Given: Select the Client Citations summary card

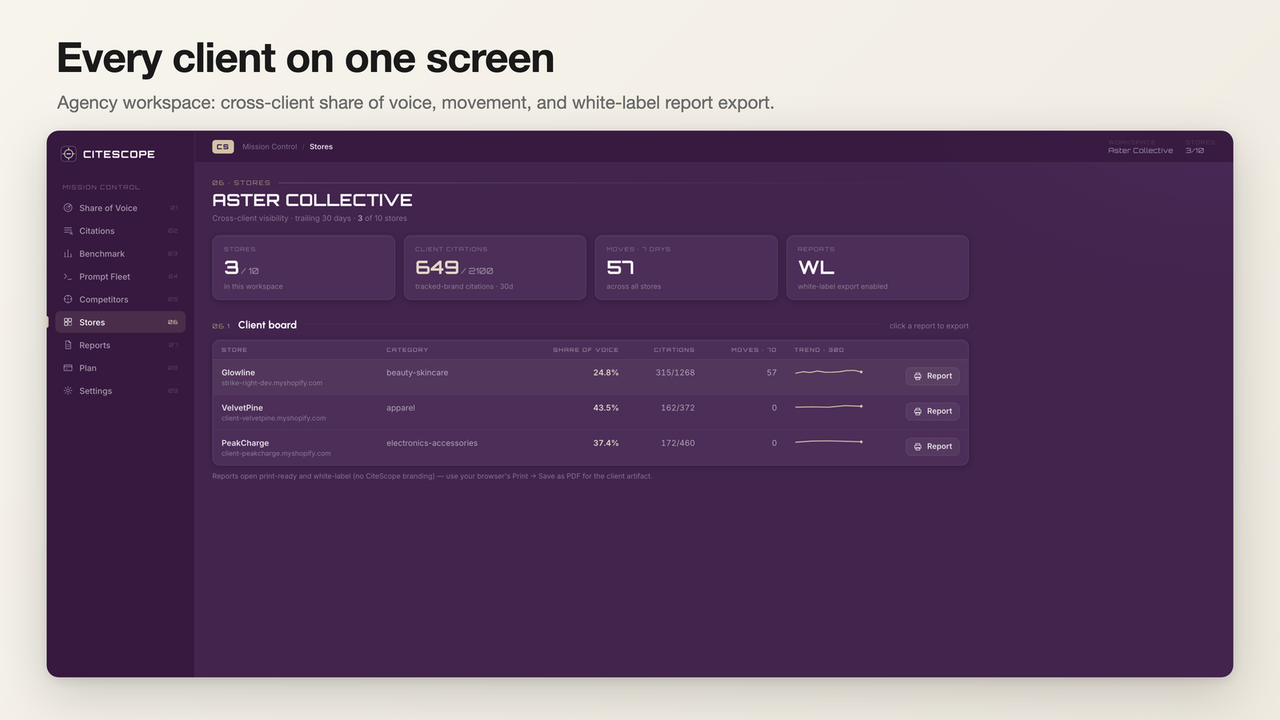Looking at the screenshot, I should [495, 267].
